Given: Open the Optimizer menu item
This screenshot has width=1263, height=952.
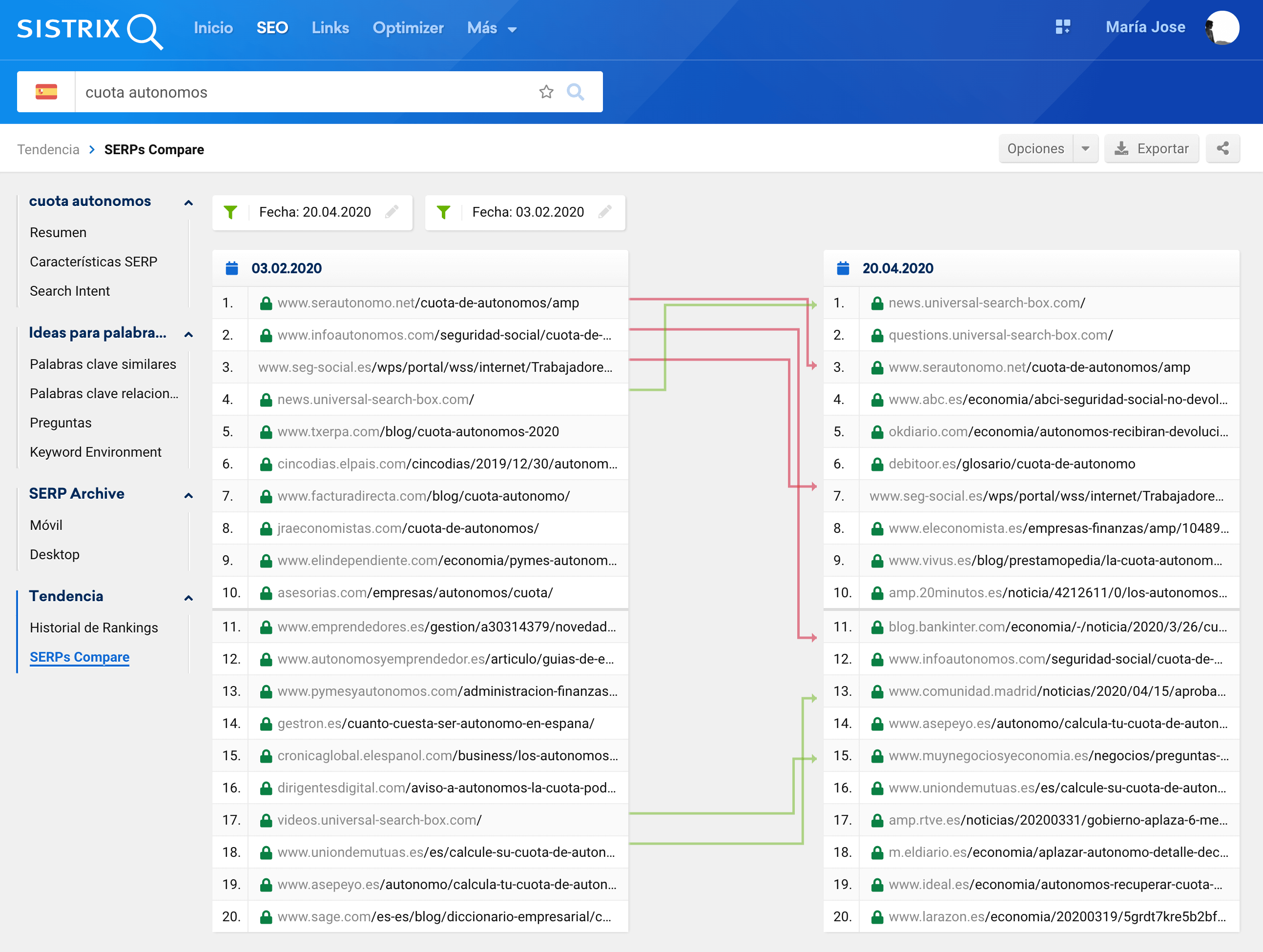Looking at the screenshot, I should (408, 28).
